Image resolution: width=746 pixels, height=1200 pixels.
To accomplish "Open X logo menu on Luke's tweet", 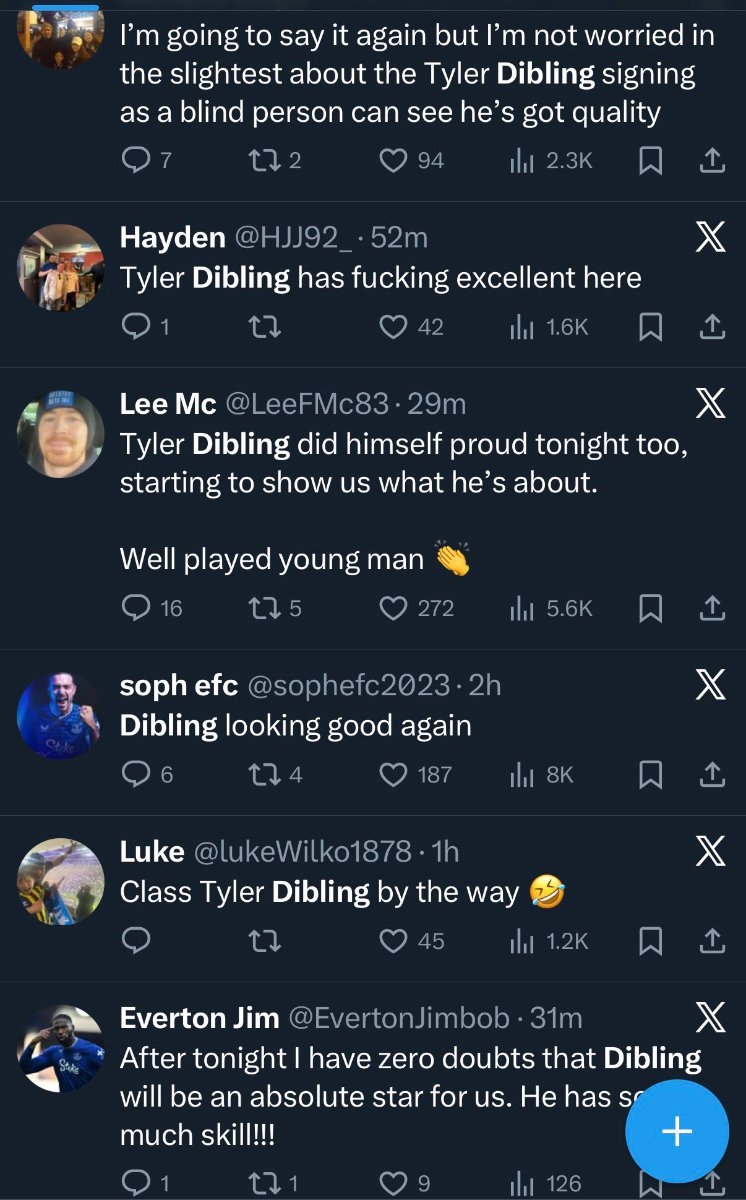I will 710,851.
